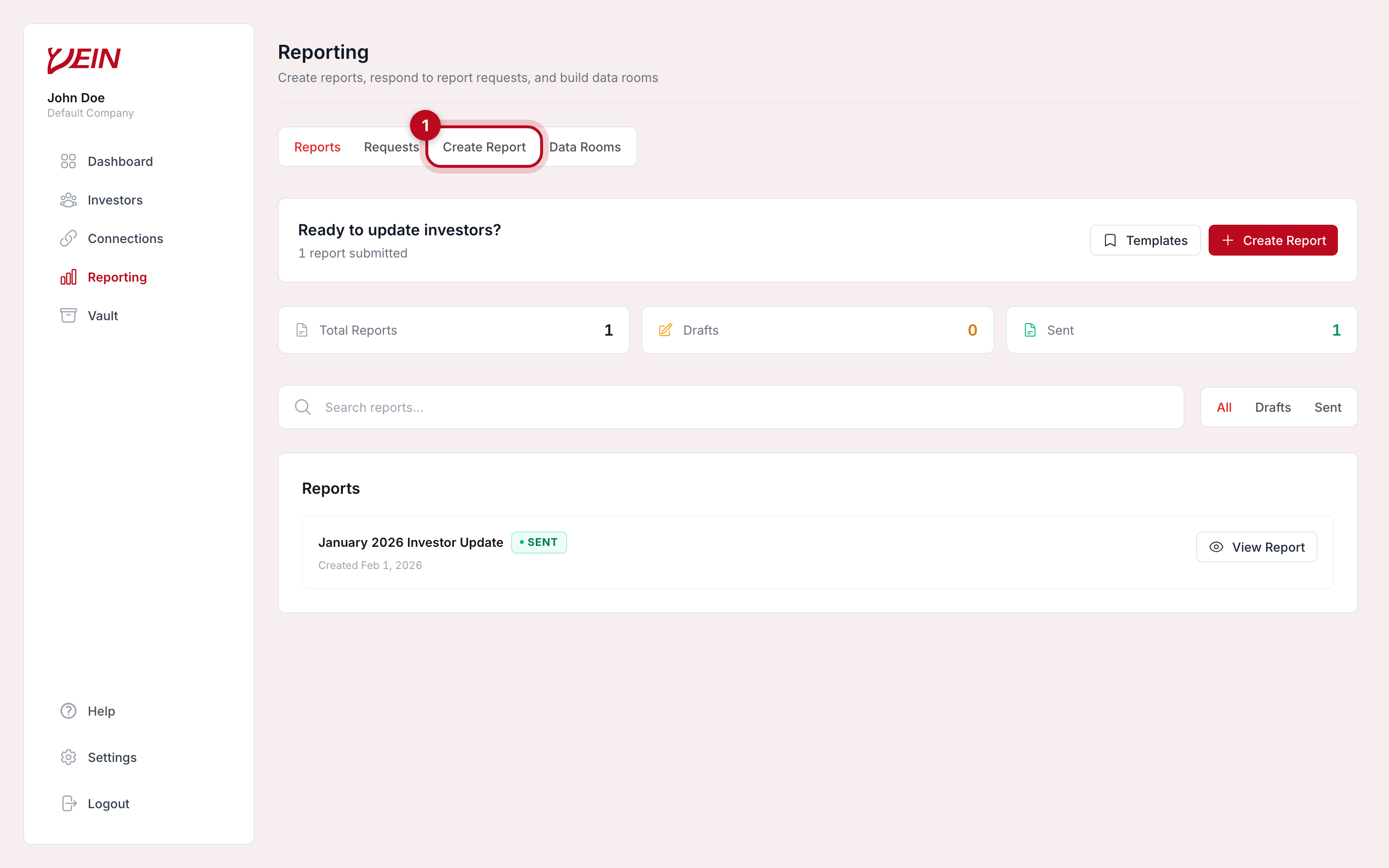Click the plus icon on Create Report

pos(1228,241)
